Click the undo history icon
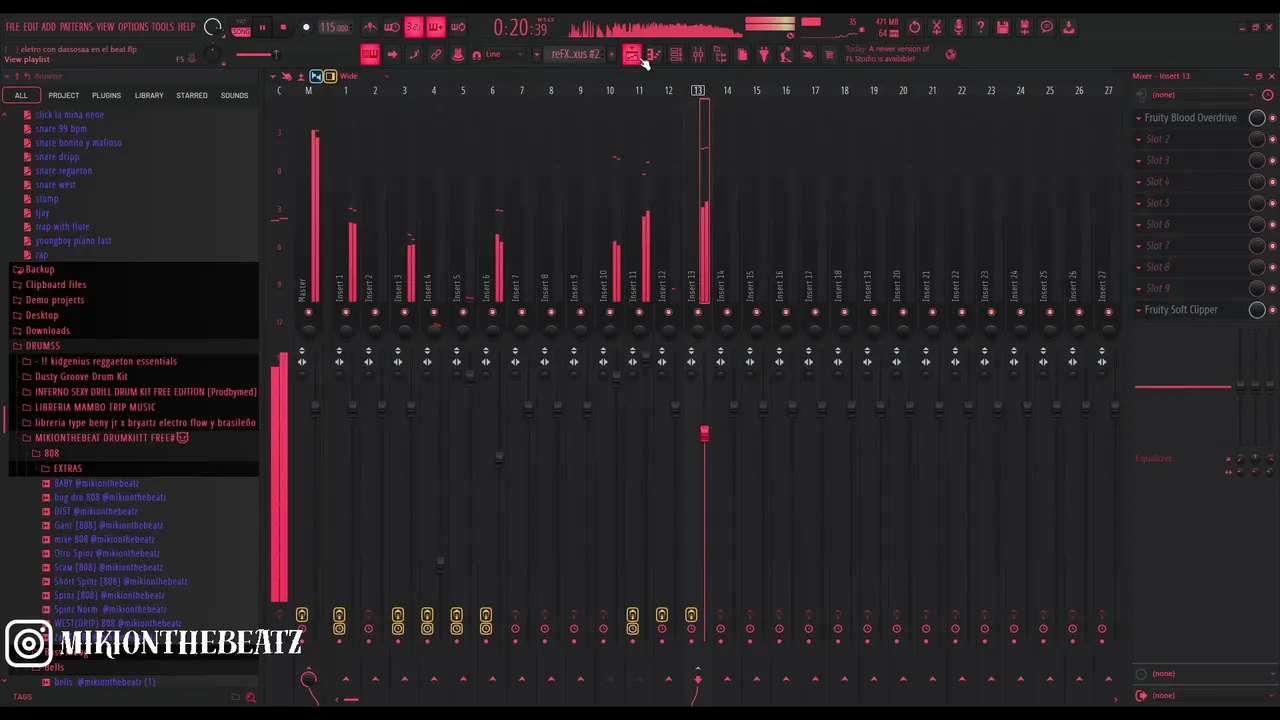 914,27
